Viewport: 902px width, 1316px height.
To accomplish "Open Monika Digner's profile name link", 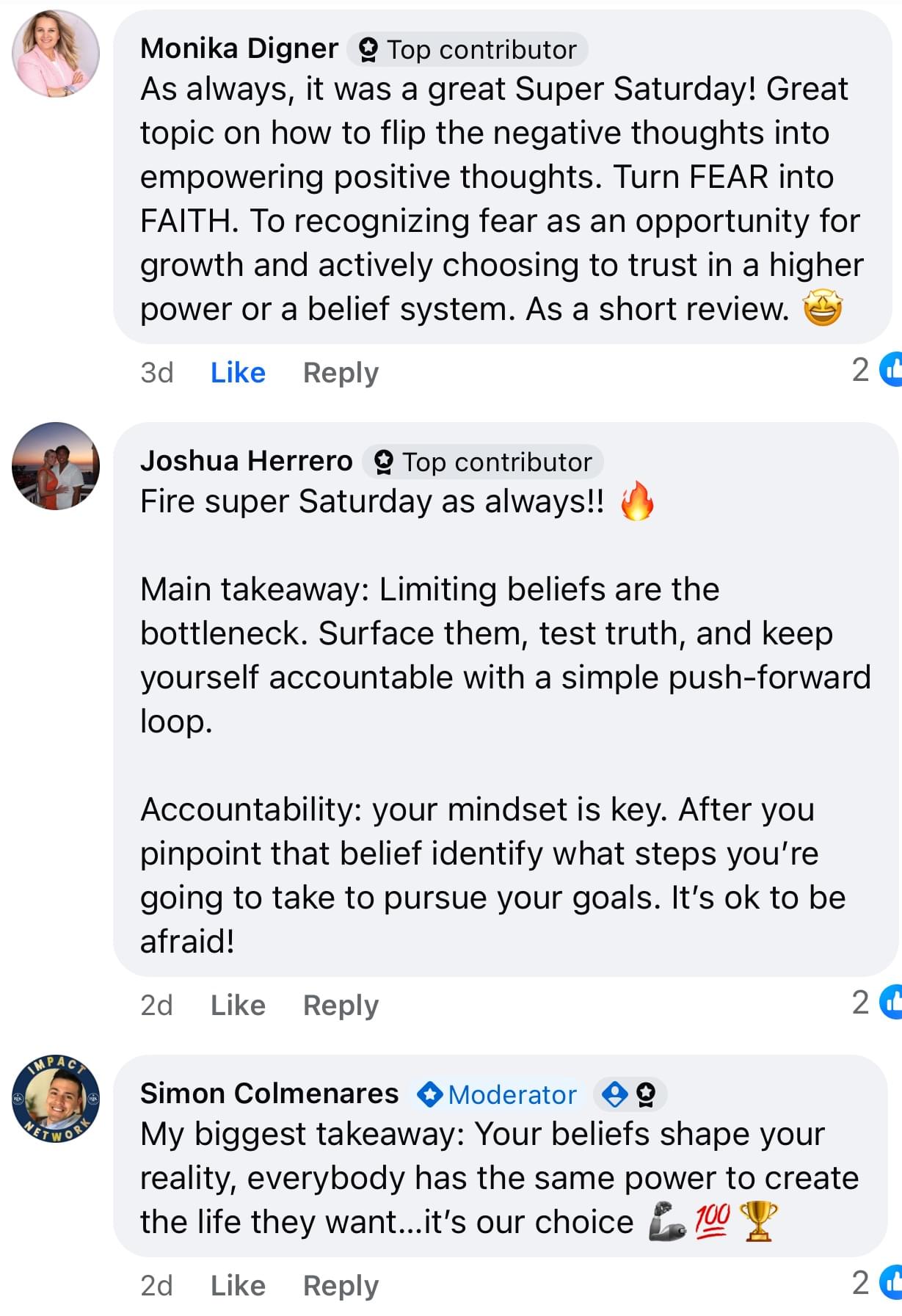I will coord(239,48).
